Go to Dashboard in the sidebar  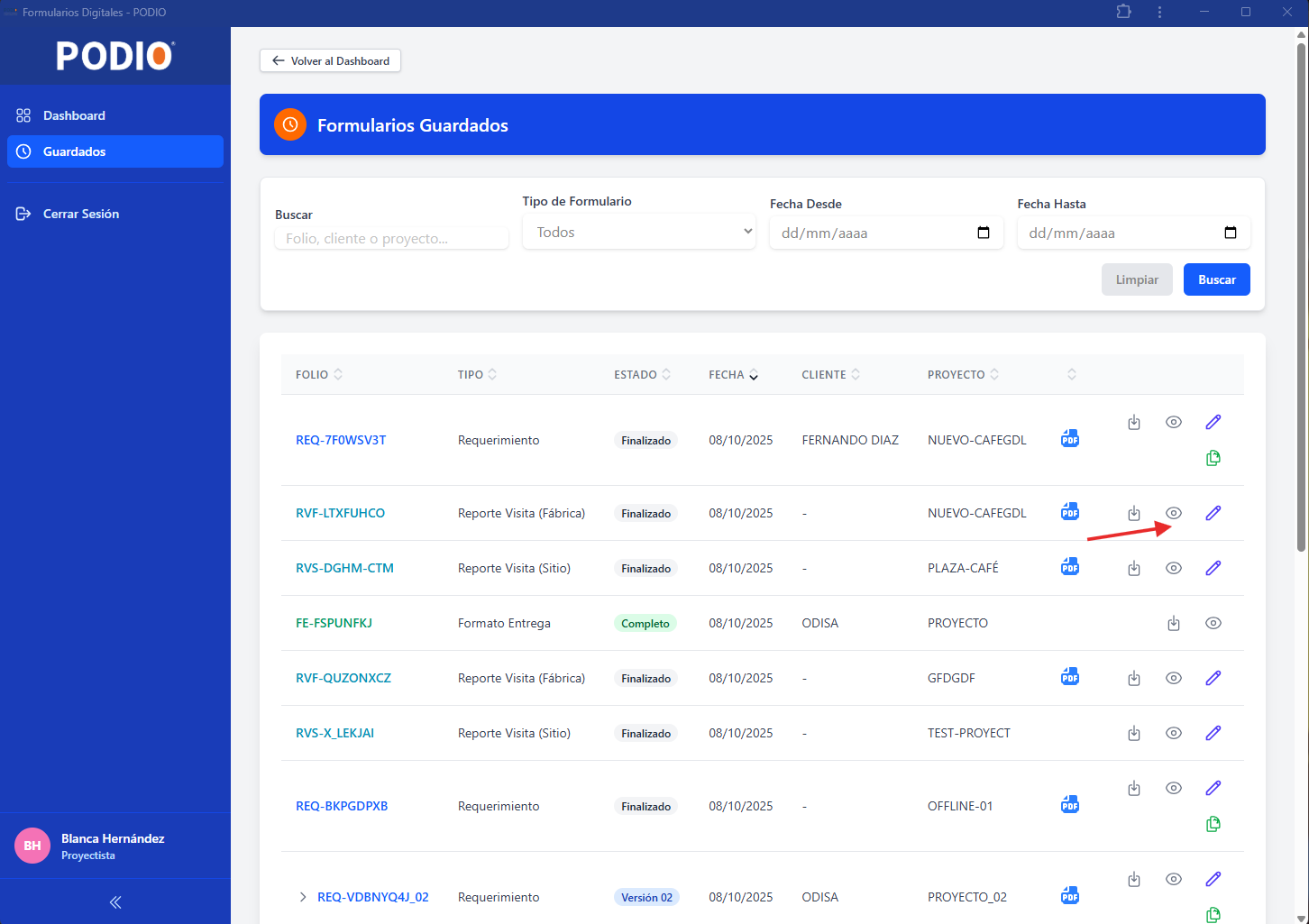click(x=115, y=115)
